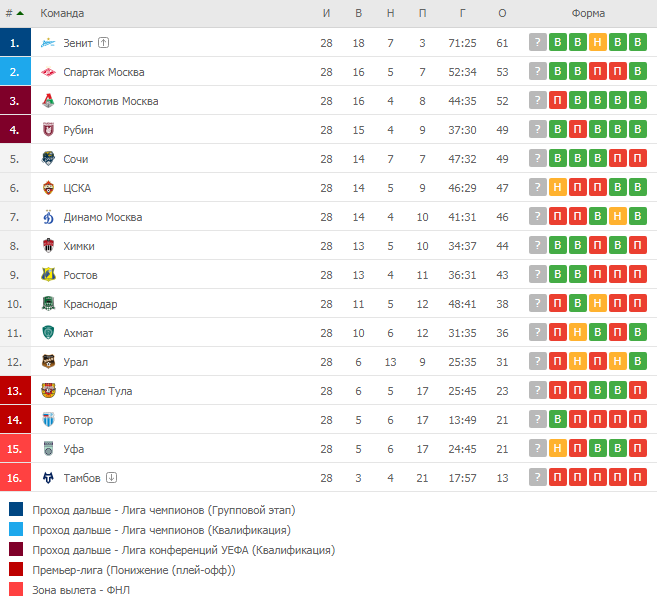
Task: Click the relegation arrow icon beside Тамбов
Action: click(x=111, y=477)
